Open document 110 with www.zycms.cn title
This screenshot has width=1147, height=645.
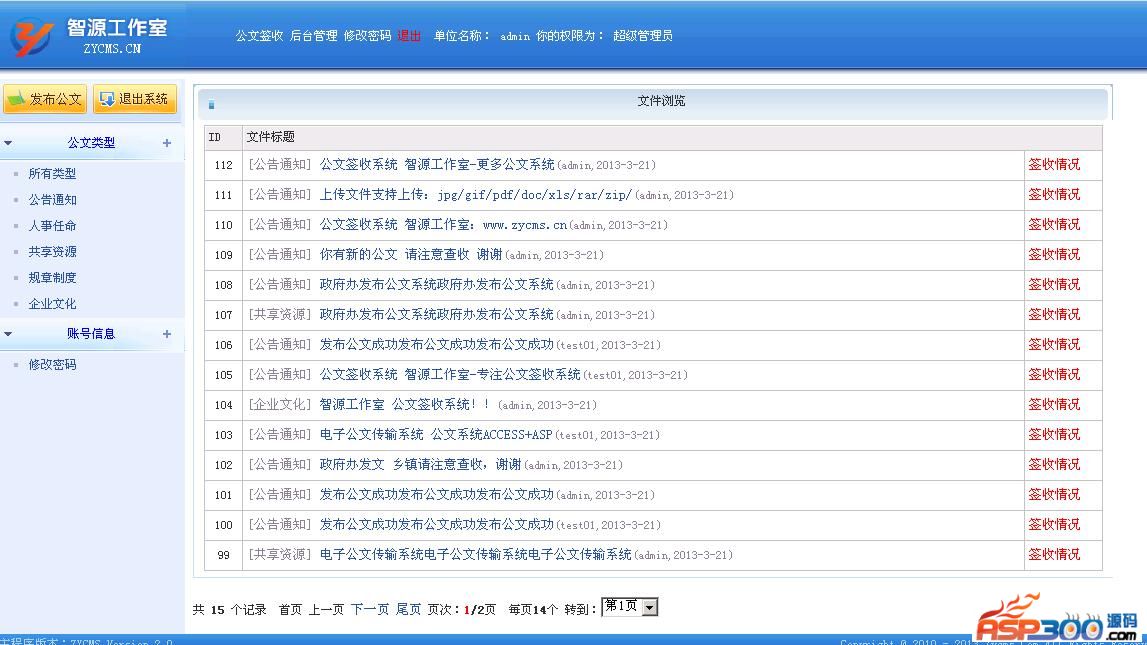click(x=443, y=225)
